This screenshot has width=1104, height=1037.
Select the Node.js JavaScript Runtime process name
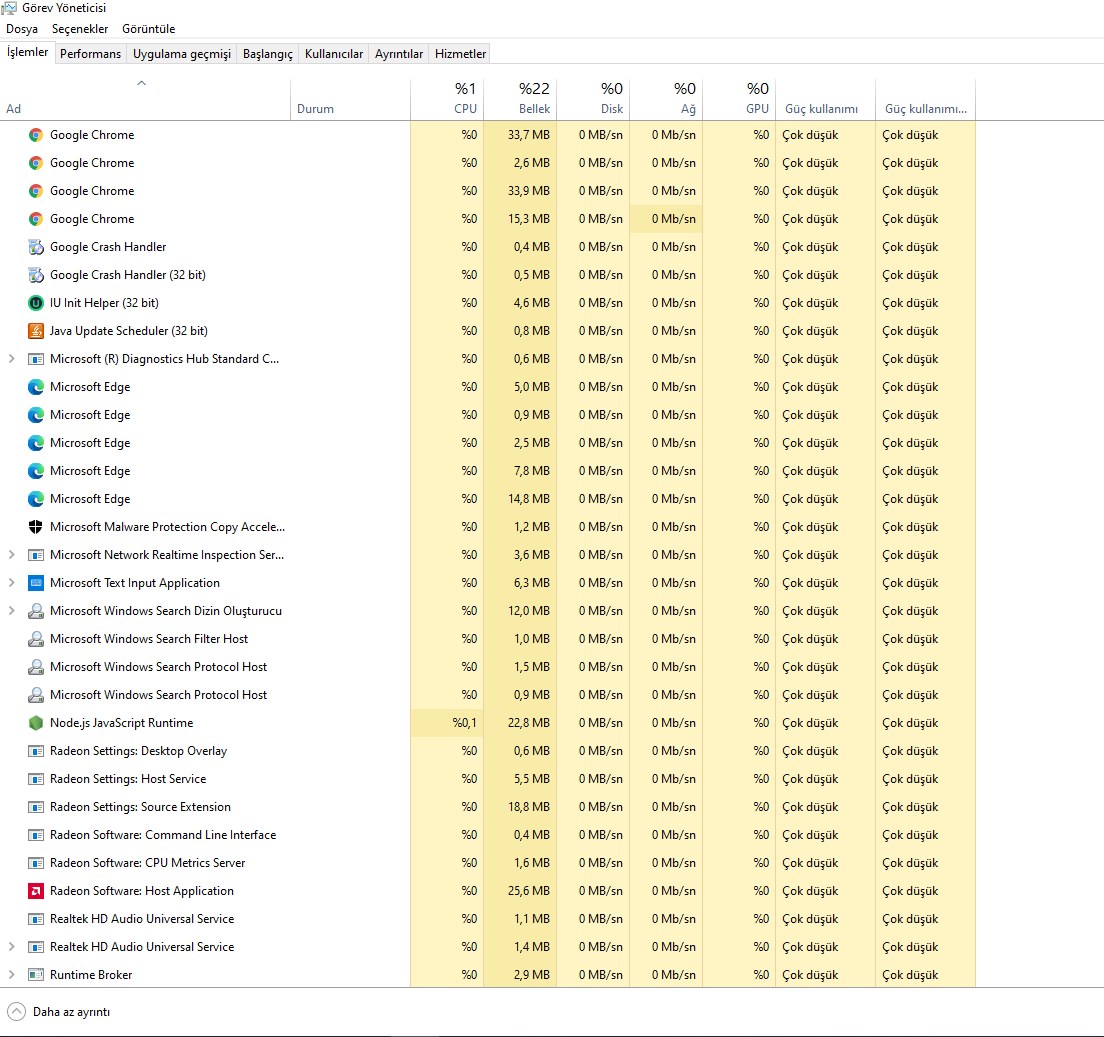121,723
